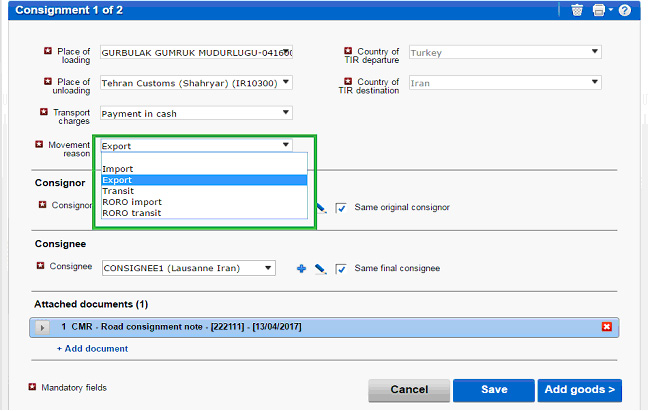Select RORO import option
This screenshot has height=411, width=649.
(x=132, y=202)
